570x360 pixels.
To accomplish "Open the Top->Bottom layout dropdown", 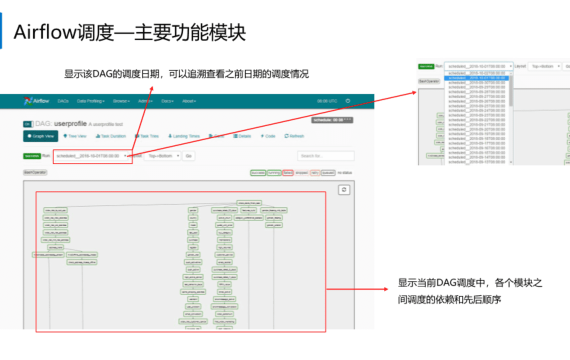I will (163, 156).
